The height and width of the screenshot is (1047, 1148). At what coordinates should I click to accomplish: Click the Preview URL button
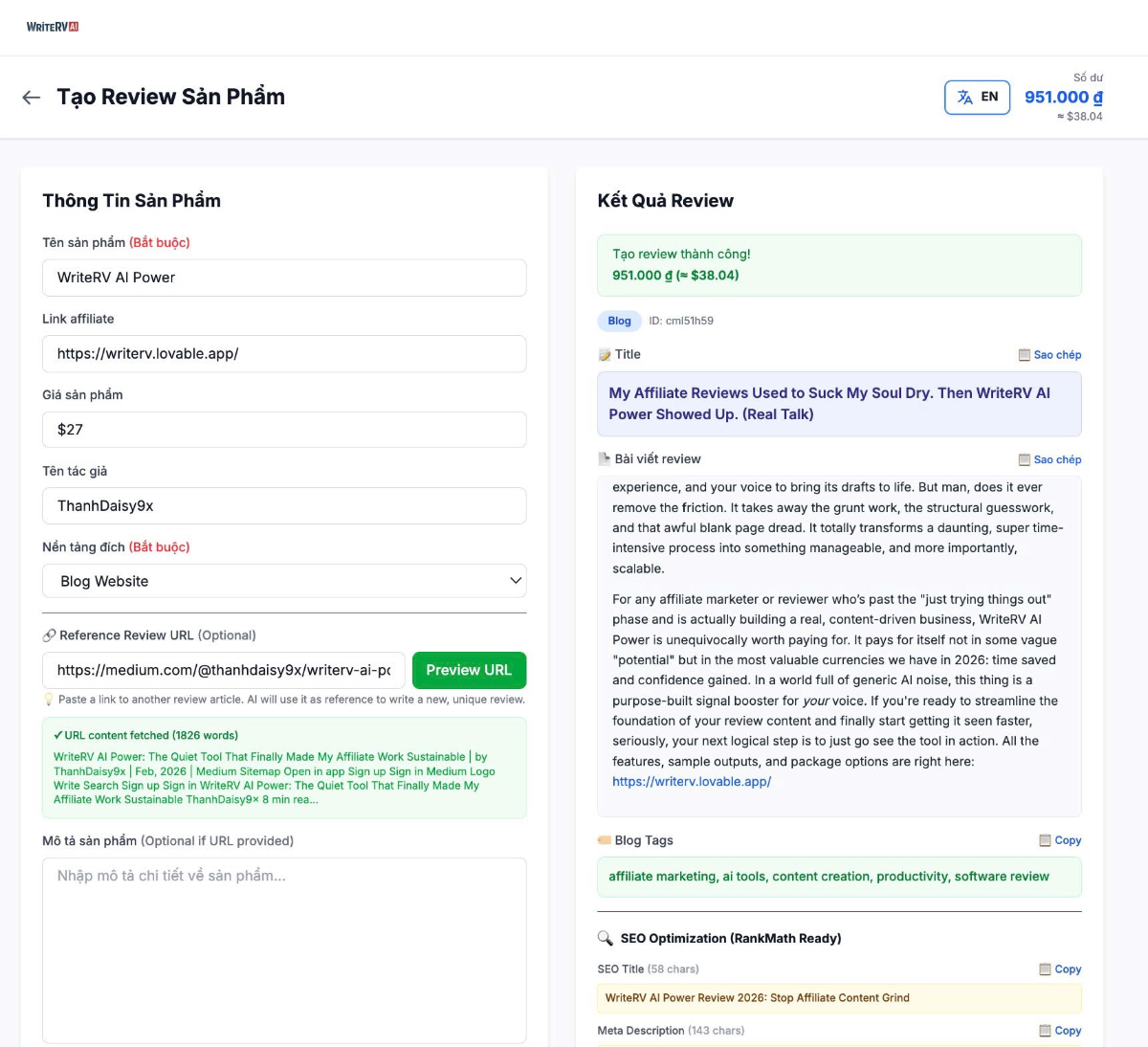pos(469,670)
